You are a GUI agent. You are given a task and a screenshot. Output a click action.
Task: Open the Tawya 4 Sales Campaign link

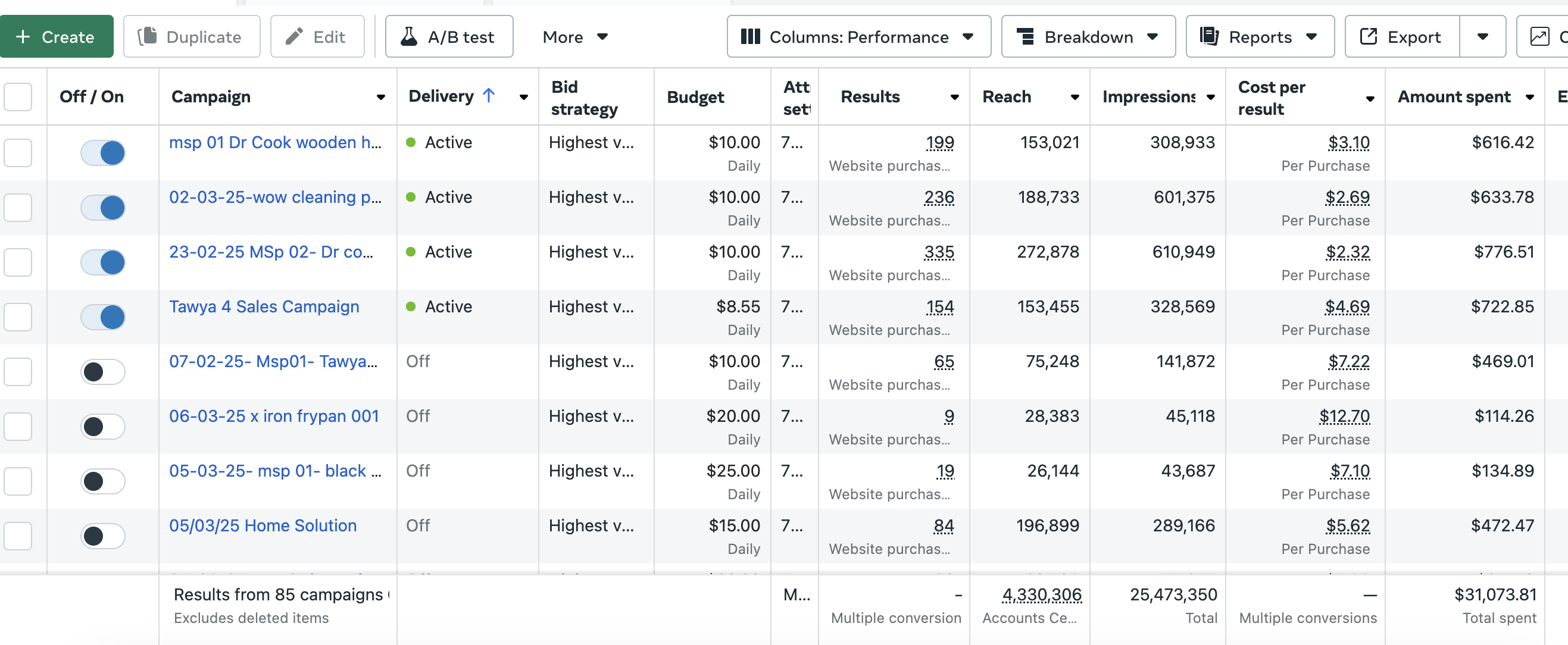(264, 306)
